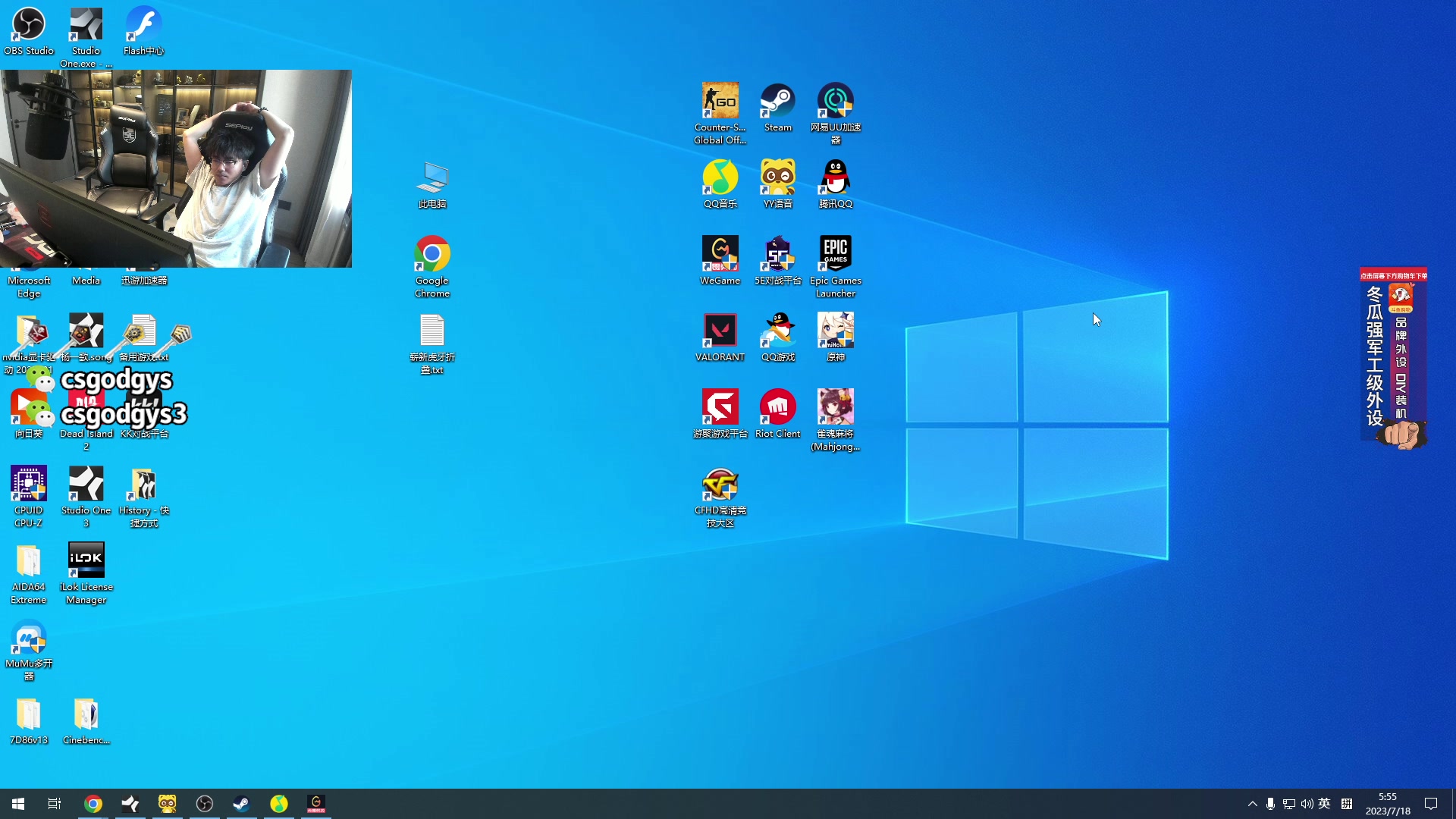
Task: Switch to OBS Studio on the taskbar
Action: (205, 804)
